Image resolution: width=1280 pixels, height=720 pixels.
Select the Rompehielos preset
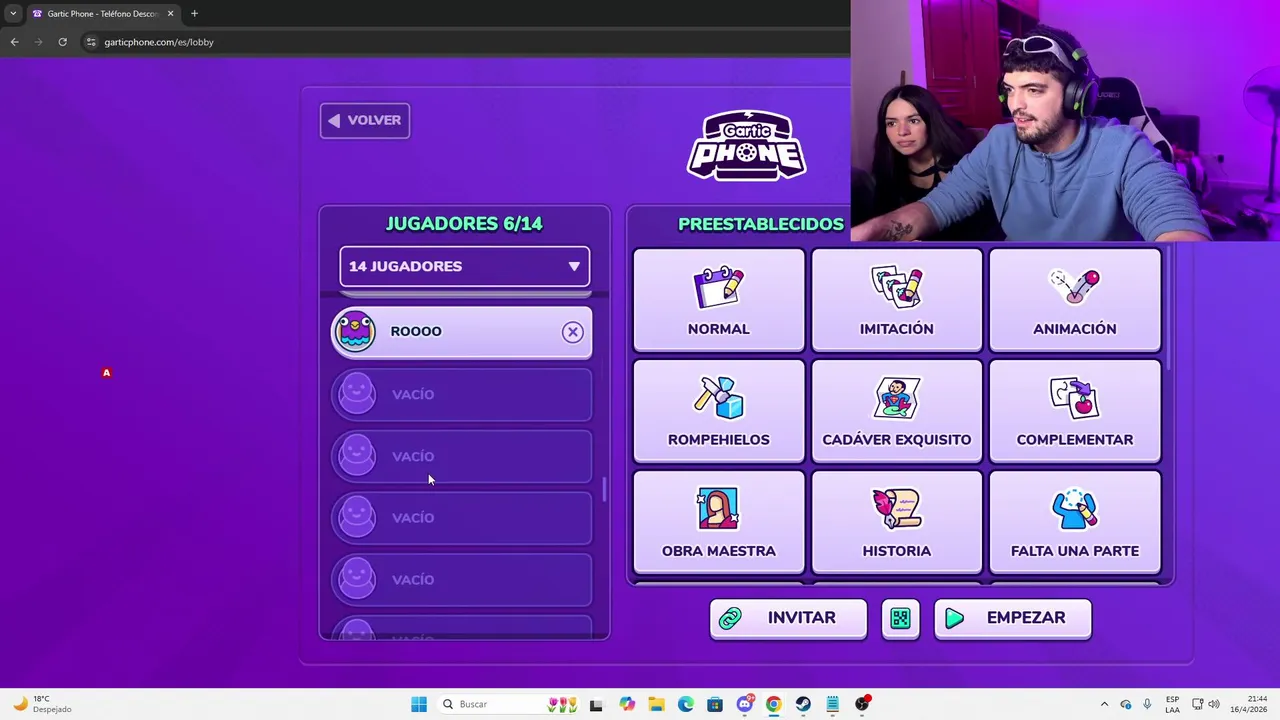point(718,410)
